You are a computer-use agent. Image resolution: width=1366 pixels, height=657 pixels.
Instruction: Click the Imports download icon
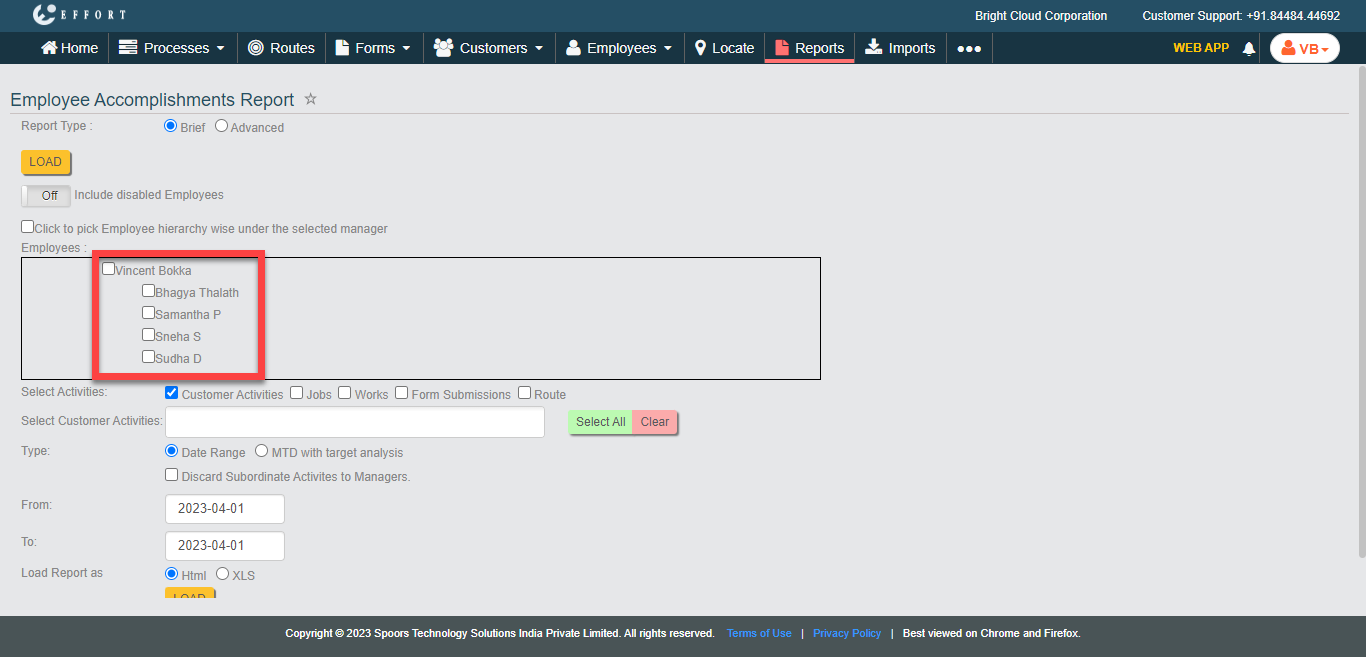(x=874, y=47)
